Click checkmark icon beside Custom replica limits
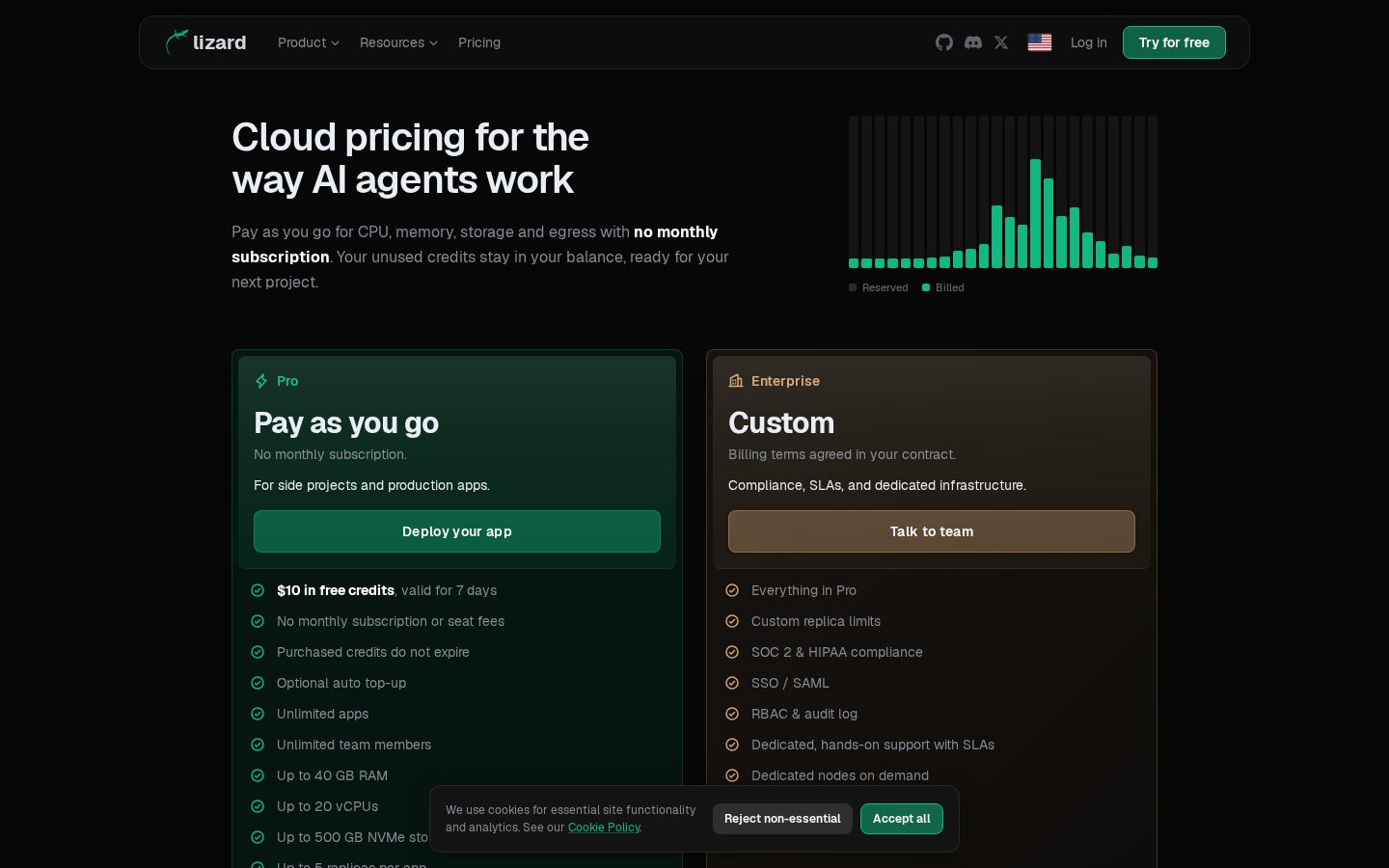1389x868 pixels. click(732, 621)
